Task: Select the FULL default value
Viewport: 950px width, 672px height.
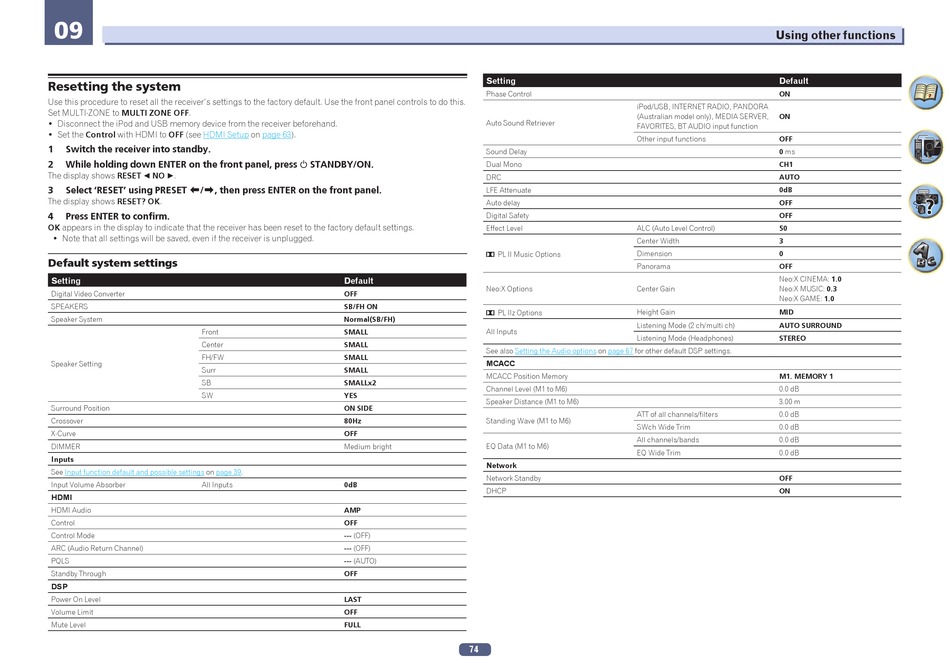Action: 352,625
